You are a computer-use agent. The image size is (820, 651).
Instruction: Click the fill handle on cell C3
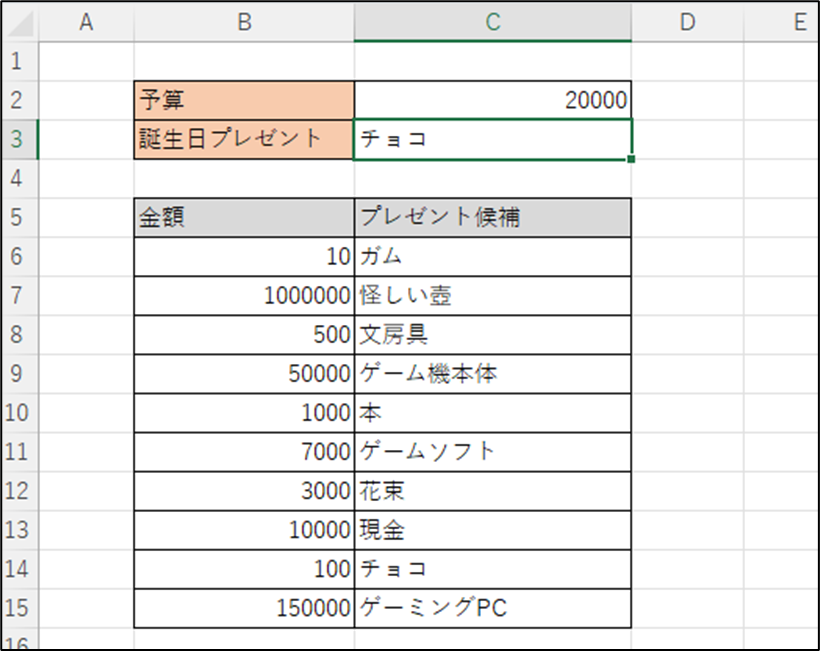(631, 159)
